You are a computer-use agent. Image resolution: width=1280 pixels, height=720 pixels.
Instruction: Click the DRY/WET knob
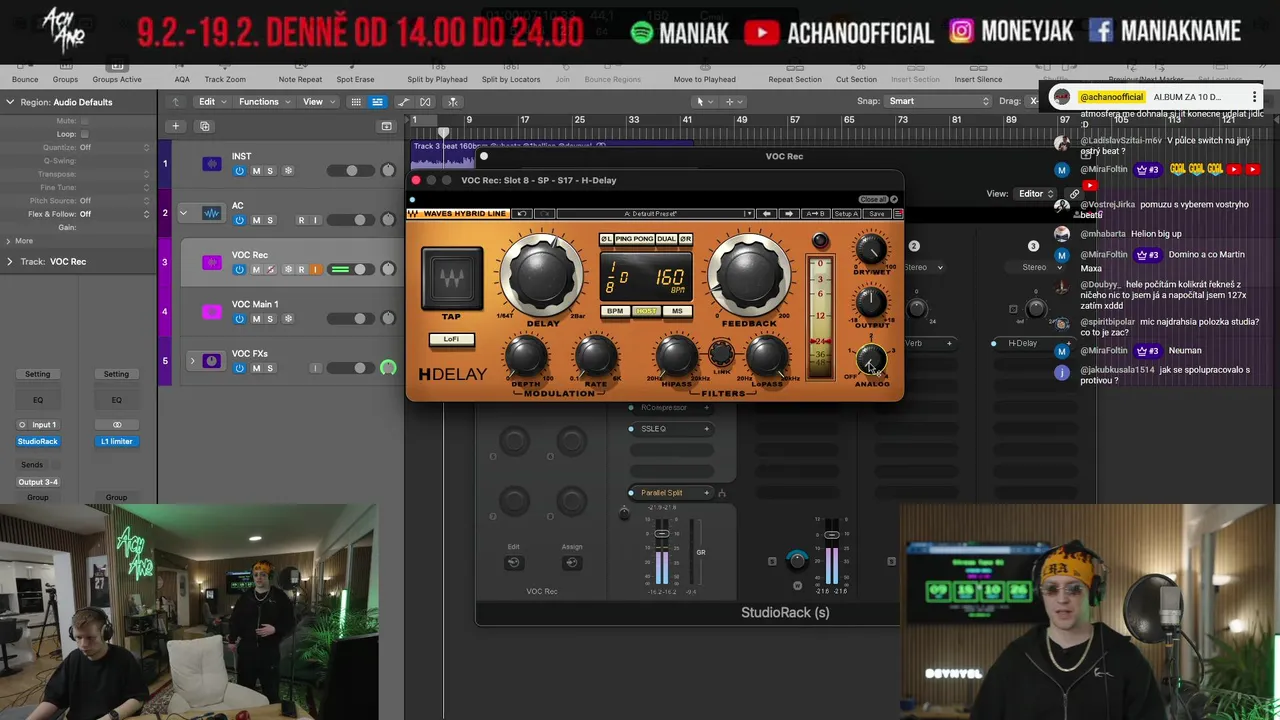(871, 250)
